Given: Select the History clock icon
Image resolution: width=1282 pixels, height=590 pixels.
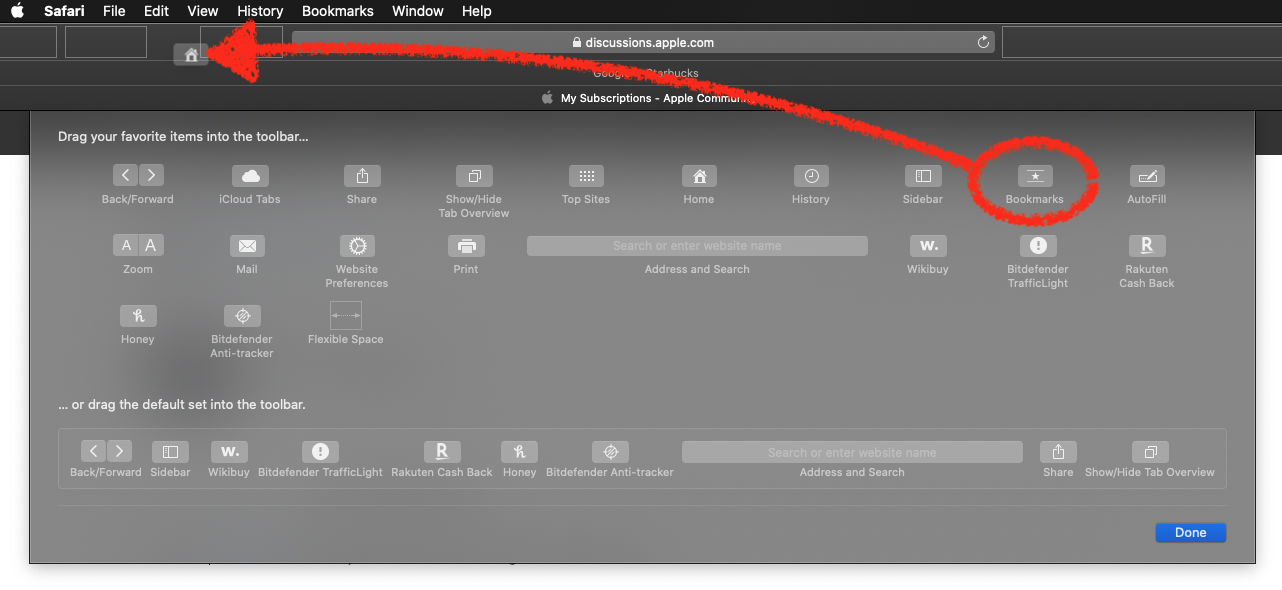Looking at the screenshot, I should click(811, 176).
